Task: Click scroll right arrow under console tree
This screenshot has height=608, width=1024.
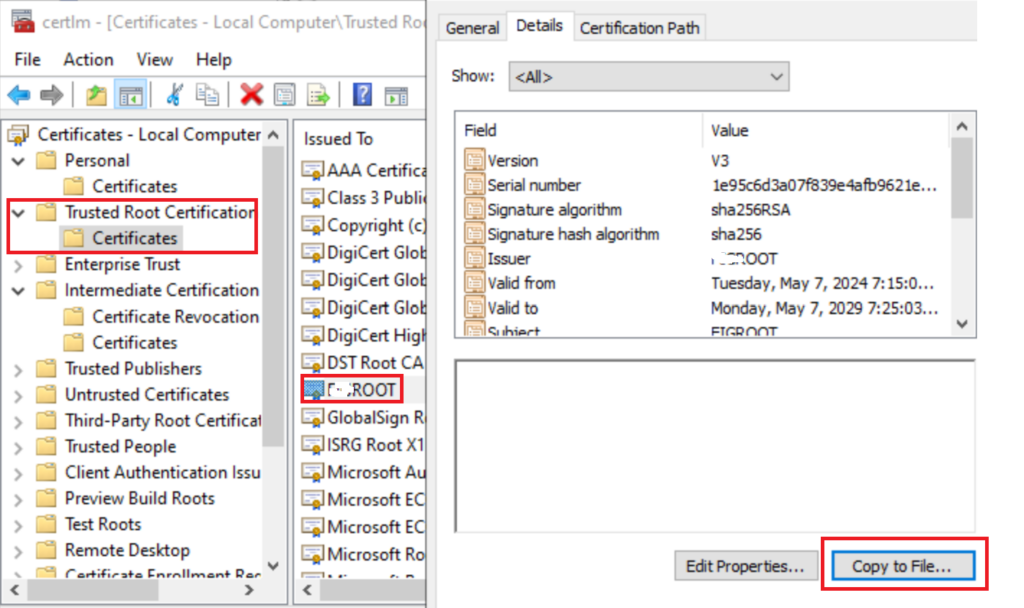Action: click(x=248, y=590)
